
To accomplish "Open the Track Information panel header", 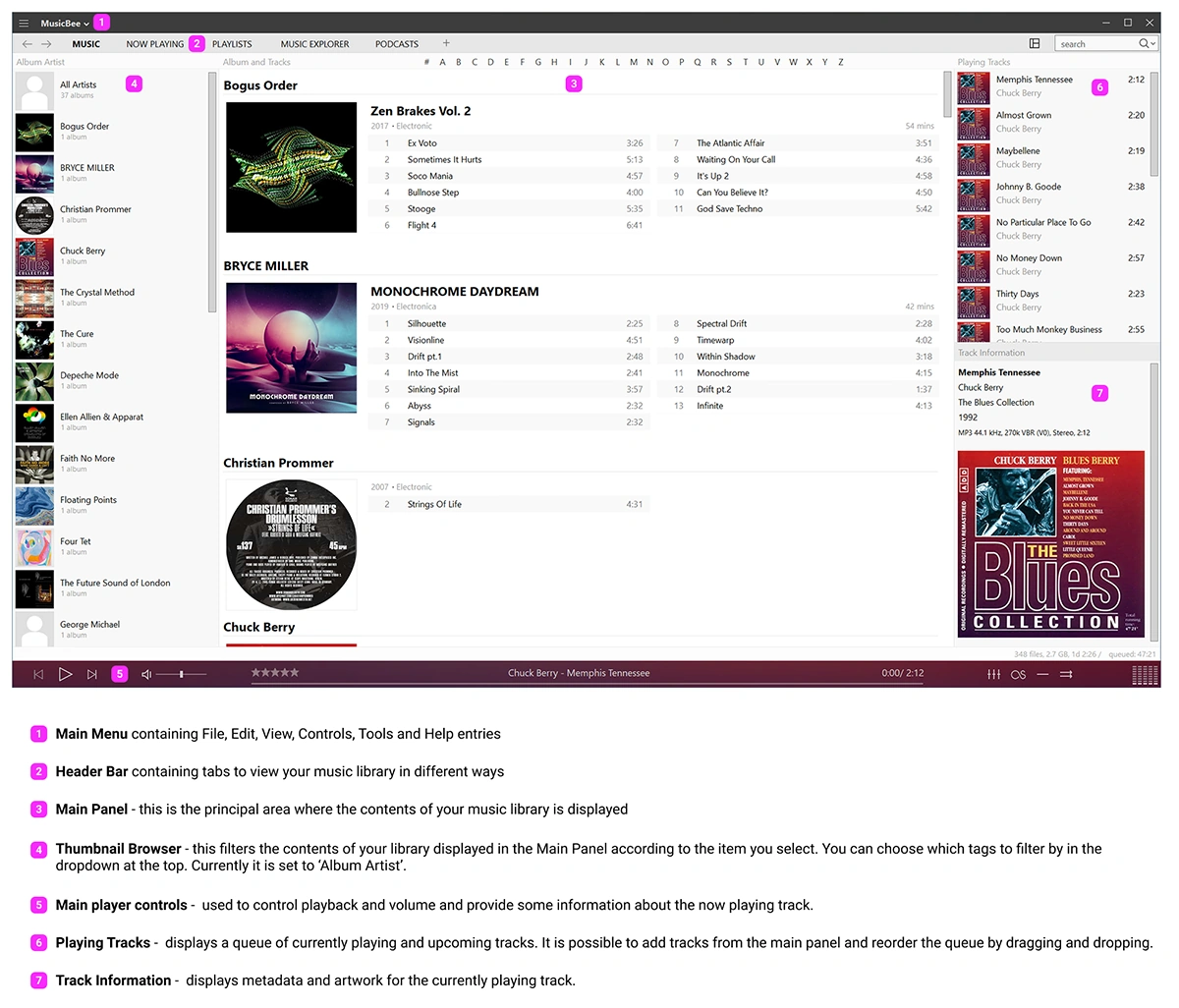I will click(x=991, y=353).
